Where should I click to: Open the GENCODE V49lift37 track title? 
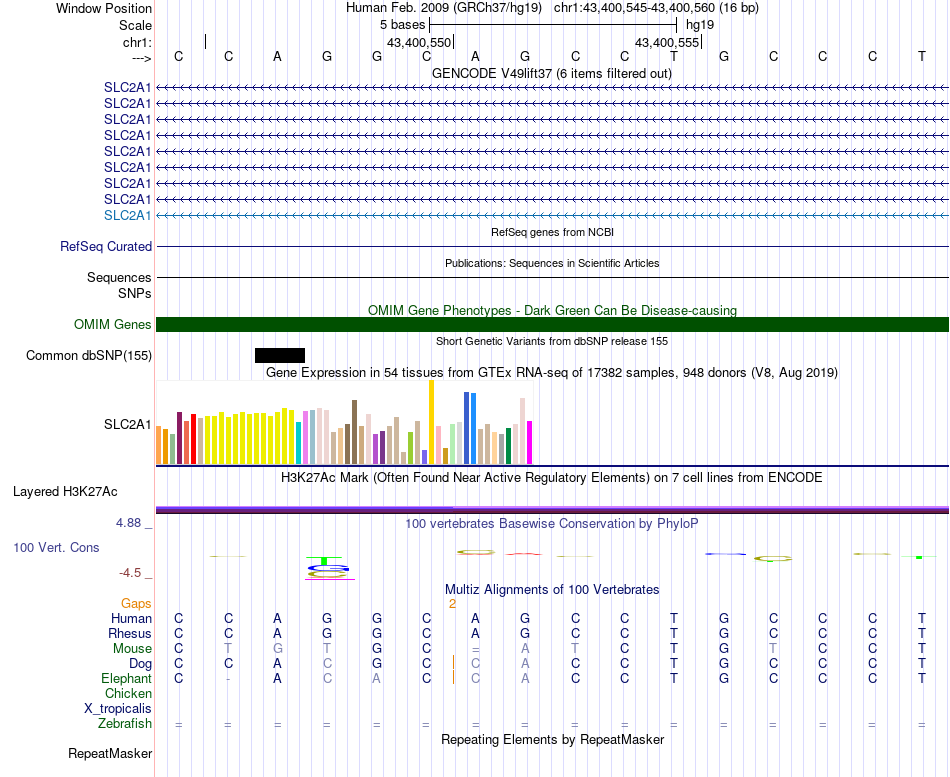tap(552, 73)
